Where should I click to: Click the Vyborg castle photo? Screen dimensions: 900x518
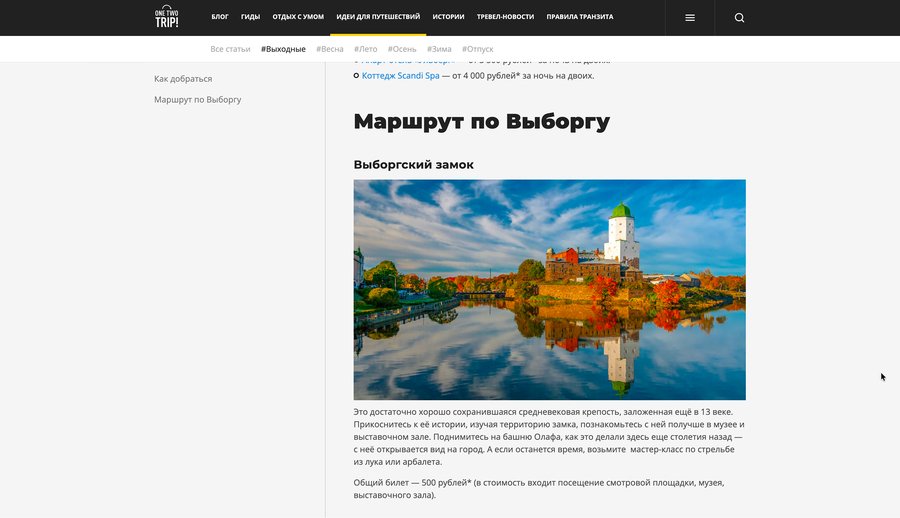(549, 289)
